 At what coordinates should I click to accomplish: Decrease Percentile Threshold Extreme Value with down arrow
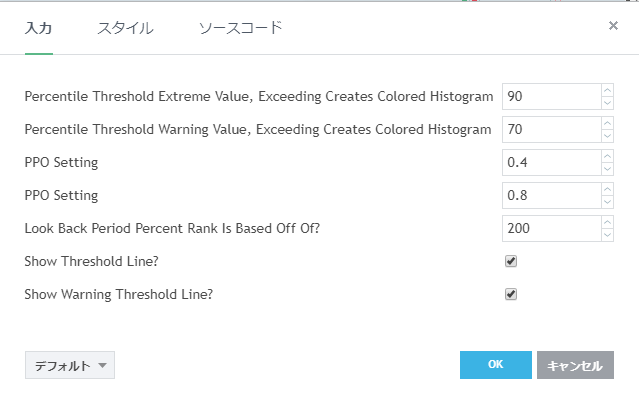click(607, 102)
